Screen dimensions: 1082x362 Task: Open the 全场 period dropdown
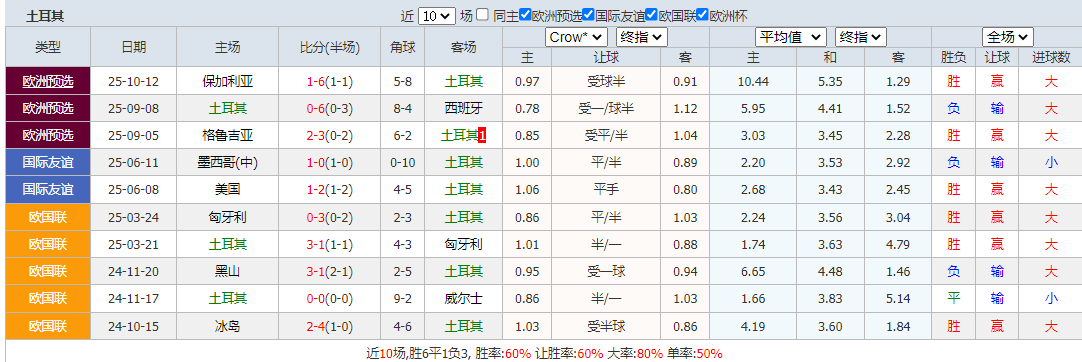point(1007,37)
